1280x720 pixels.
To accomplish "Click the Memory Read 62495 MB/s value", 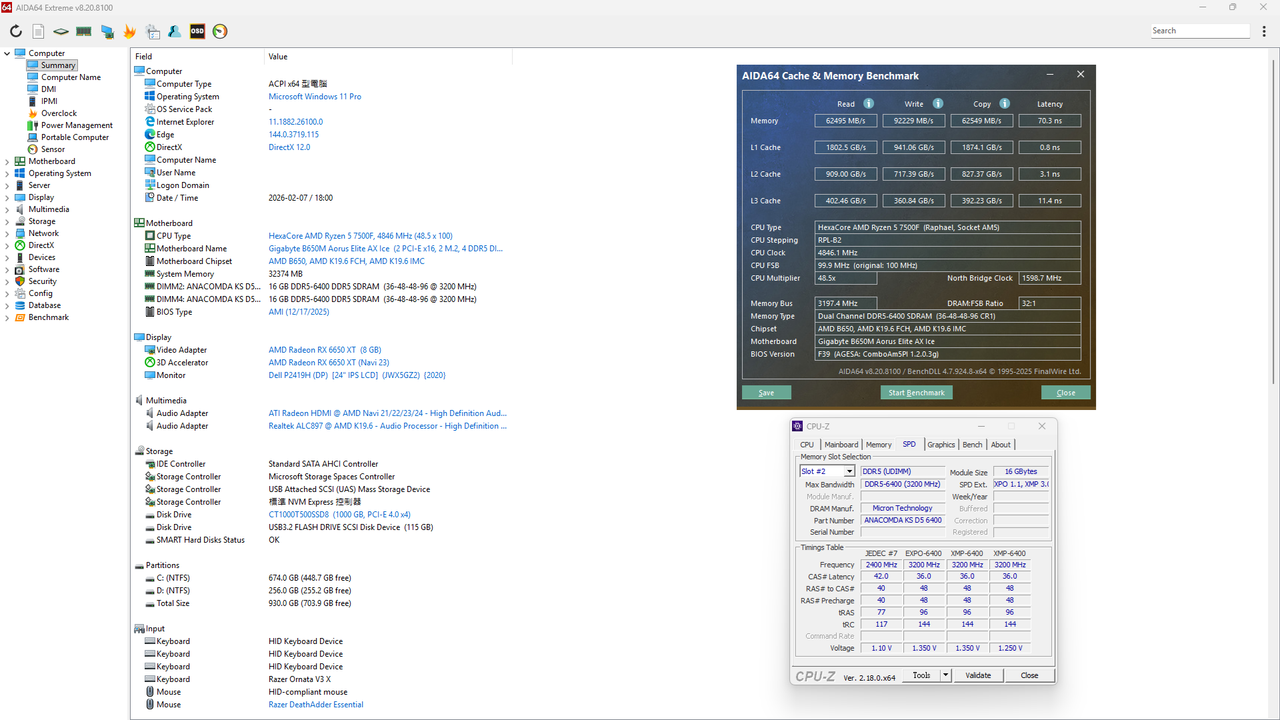I will tap(846, 121).
